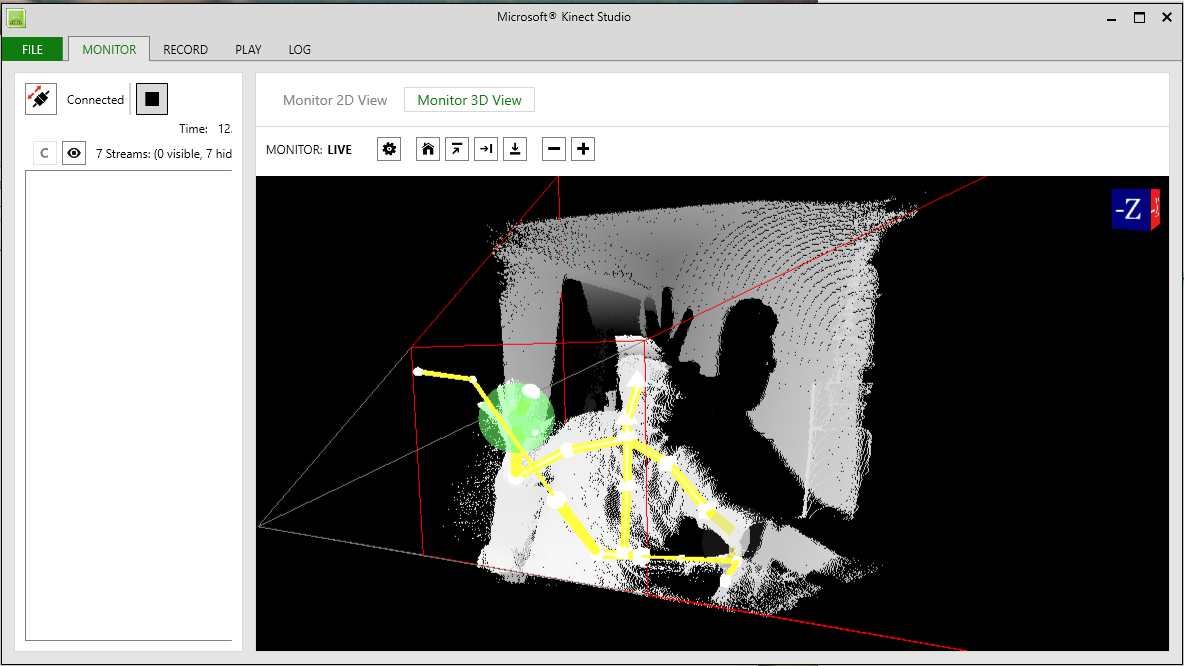Close the Kinect Studio window
This screenshot has height=666, width=1184.
click(1167, 17)
